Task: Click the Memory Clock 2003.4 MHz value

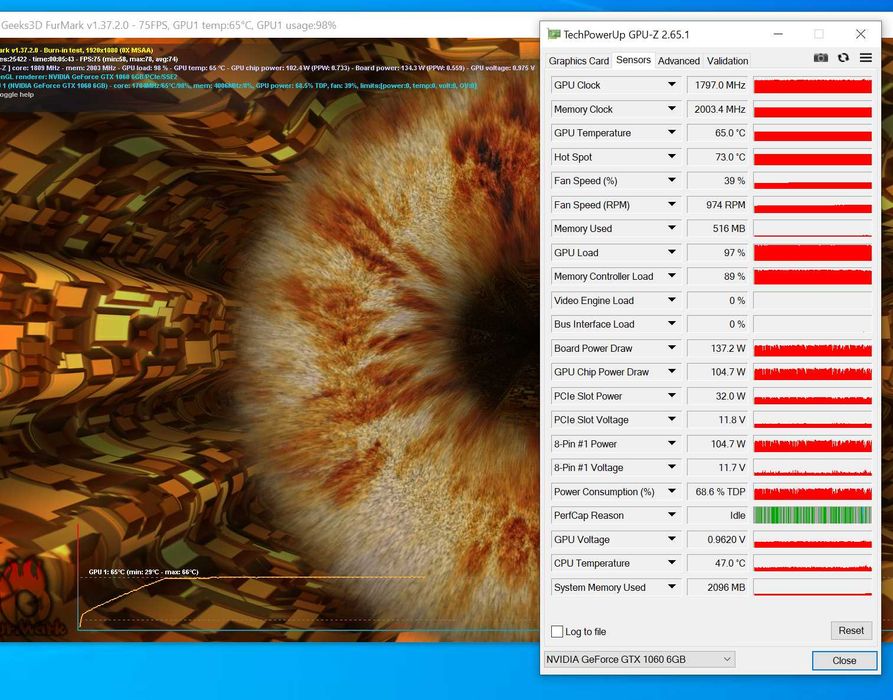Action: pyautogui.click(x=718, y=109)
